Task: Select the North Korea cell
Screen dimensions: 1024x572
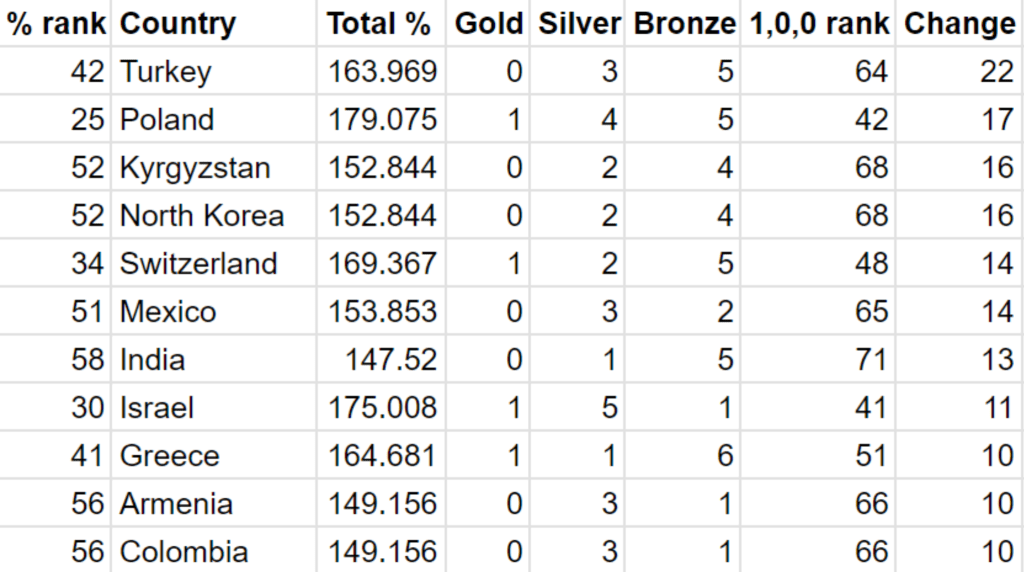Action: pos(202,216)
